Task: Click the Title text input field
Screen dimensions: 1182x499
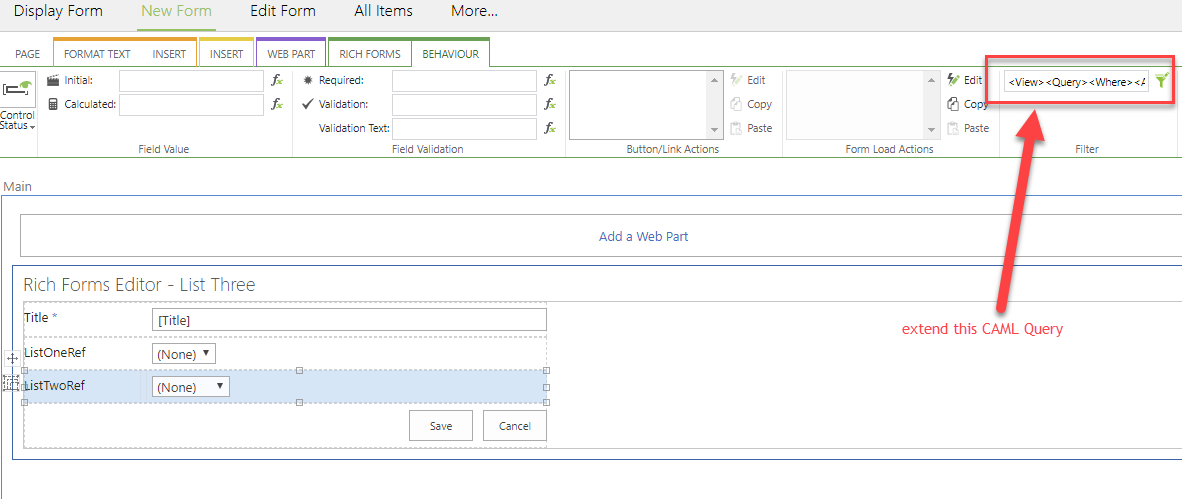Action: click(348, 320)
